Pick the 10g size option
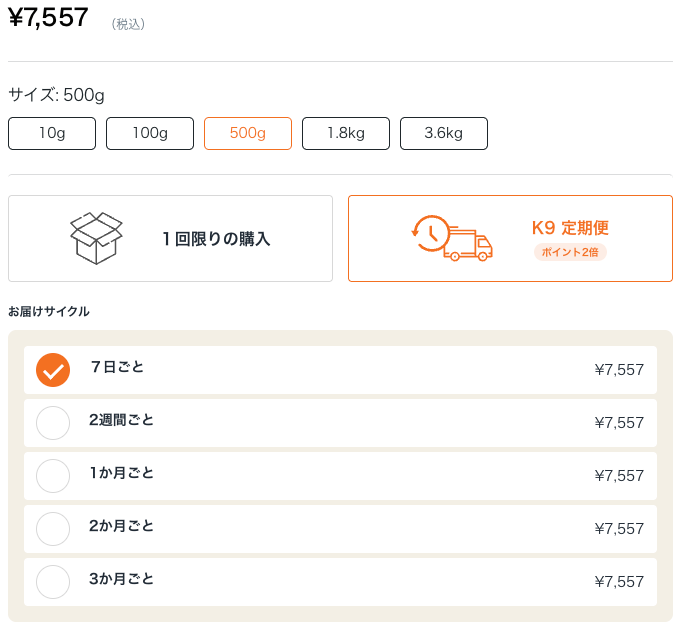690x638 pixels. 52,133
